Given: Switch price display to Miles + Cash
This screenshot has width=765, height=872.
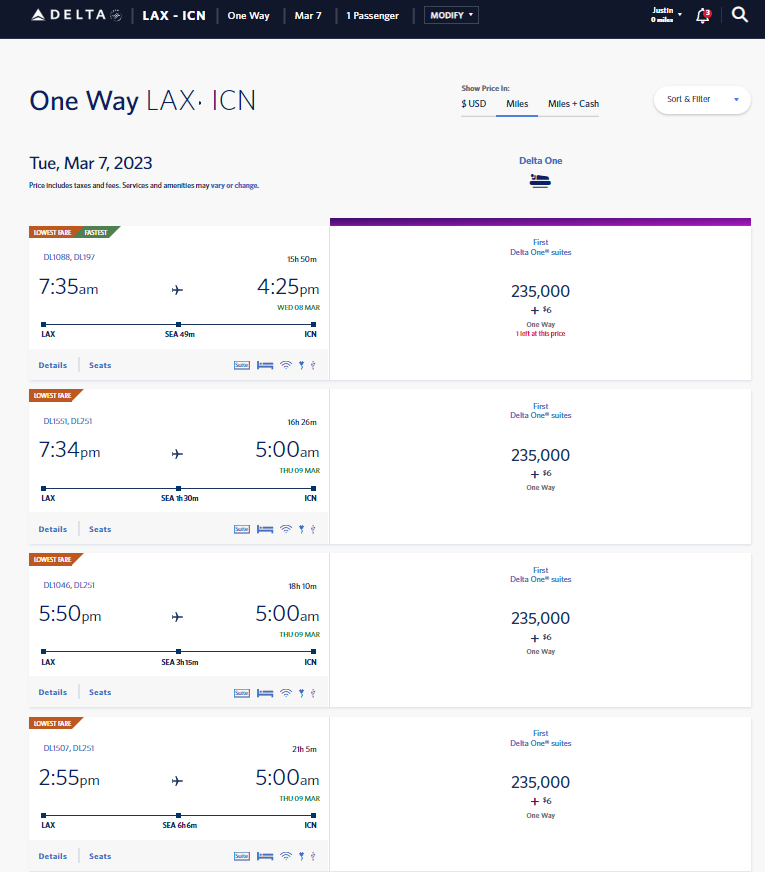Looking at the screenshot, I should pos(571,103).
